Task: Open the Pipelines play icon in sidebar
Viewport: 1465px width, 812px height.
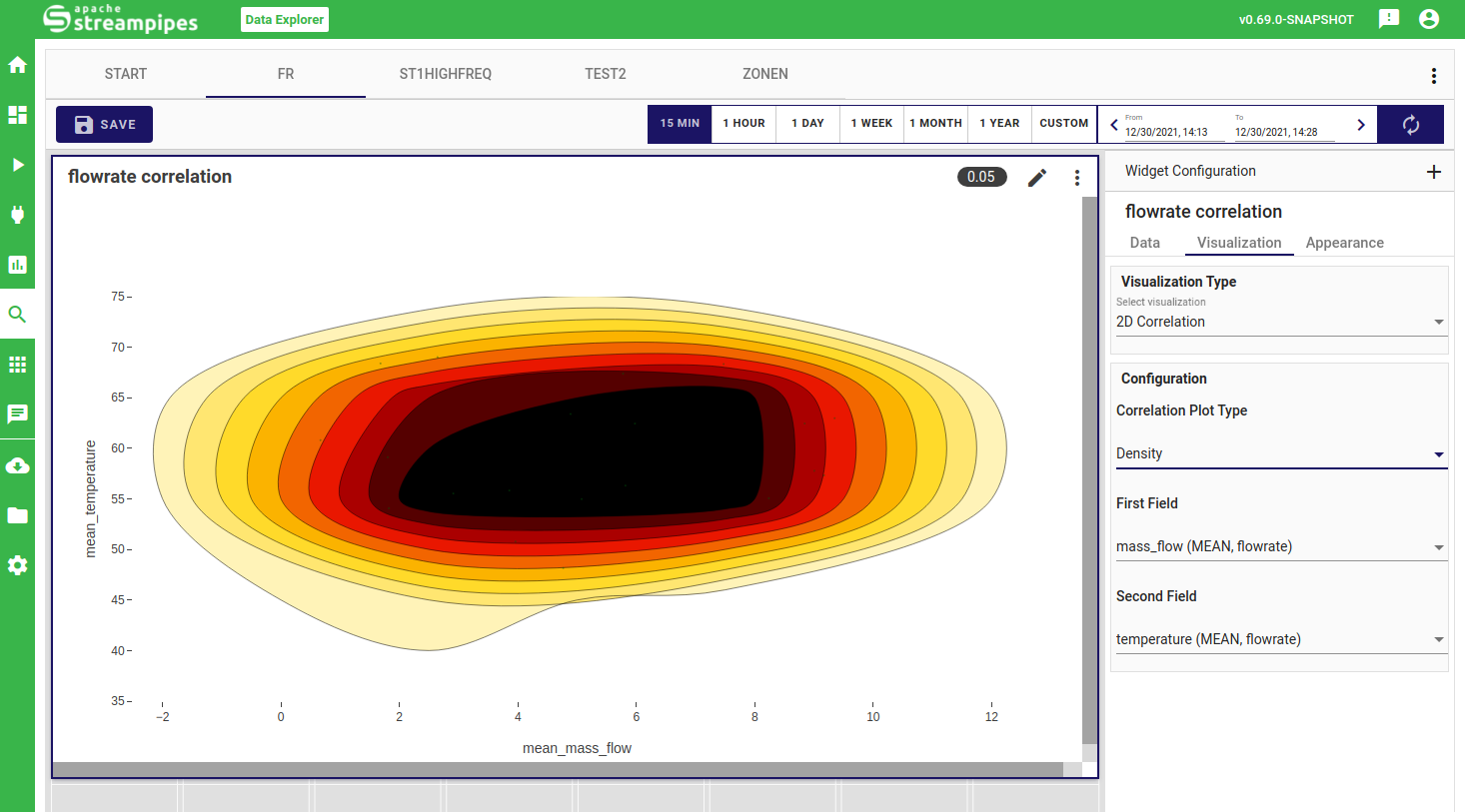Action: pyautogui.click(x=17, y=165)
